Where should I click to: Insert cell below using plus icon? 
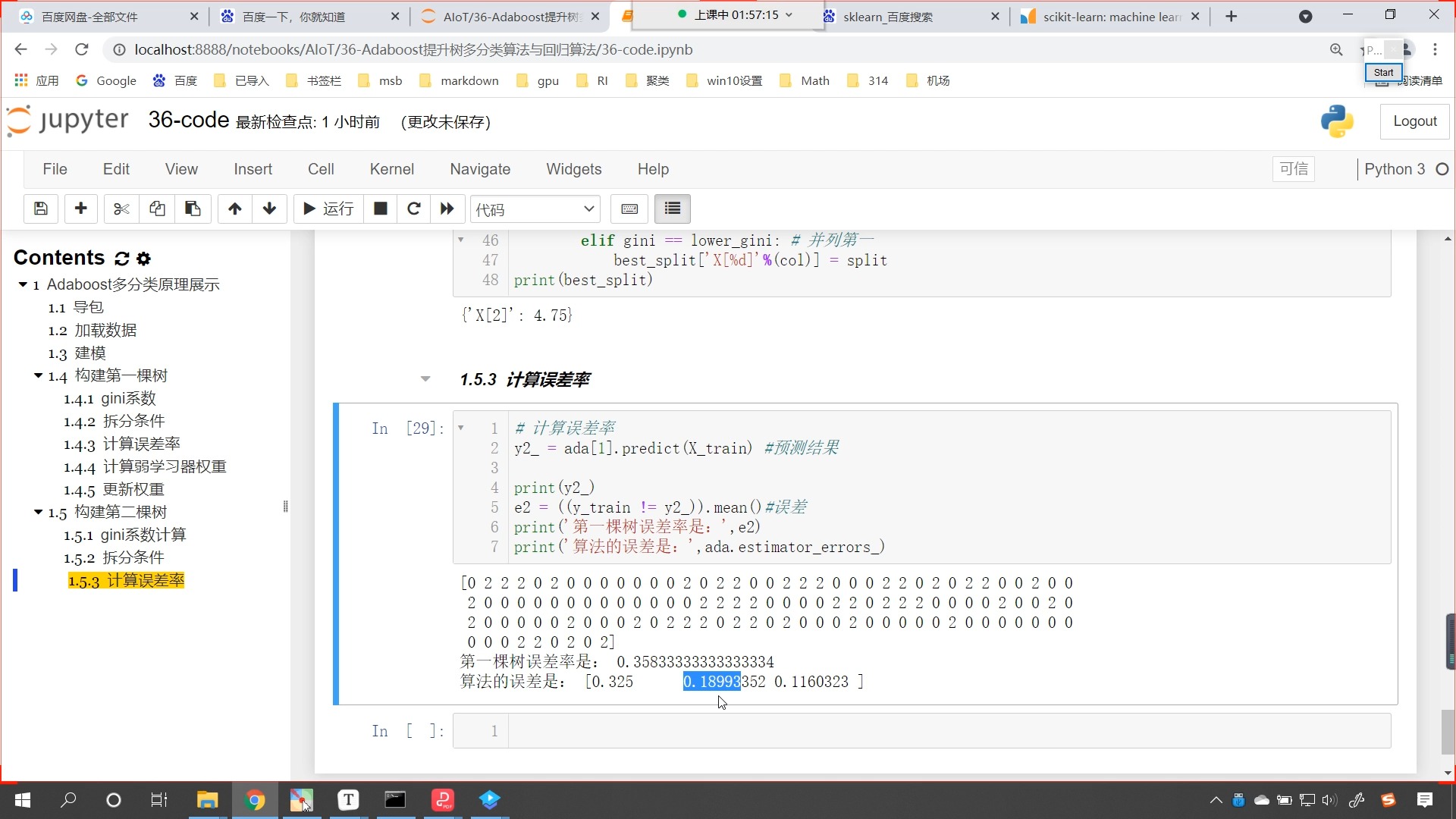tap(81, 209)
